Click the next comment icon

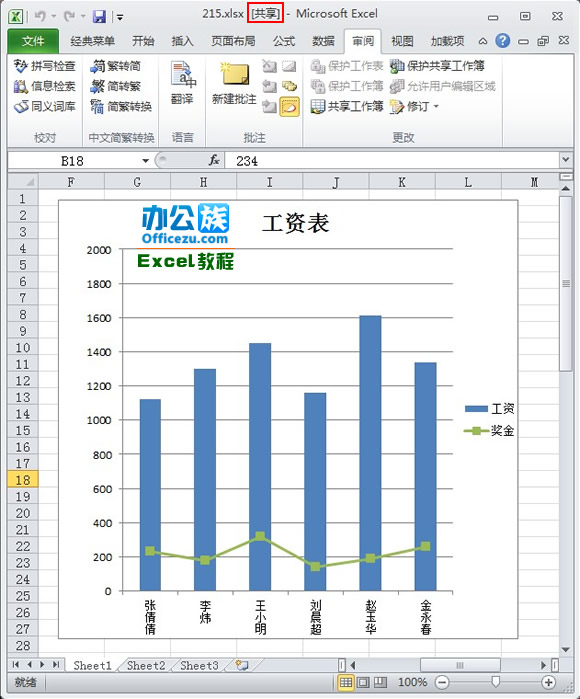click(x=269, y=107)
